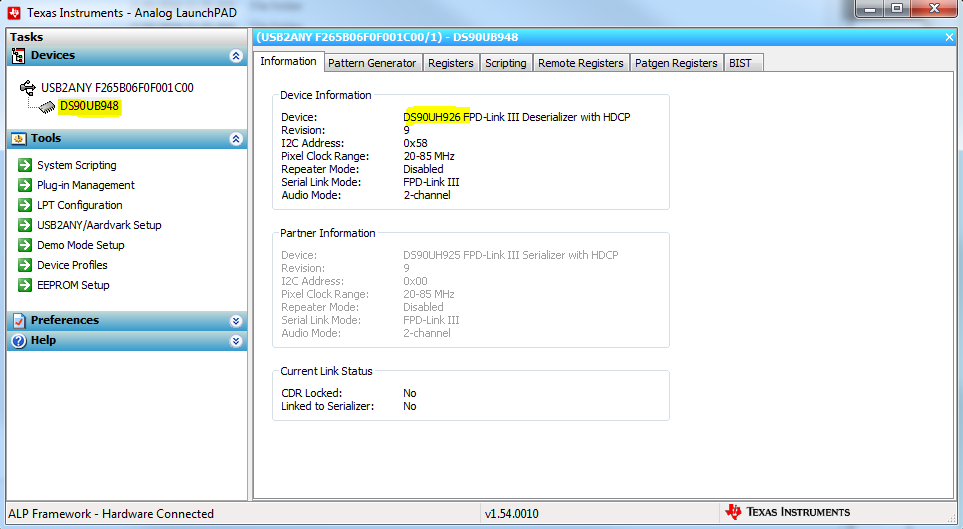963x529 pixels.
Task: Click the Help header label
Action: tap(44, 340)
